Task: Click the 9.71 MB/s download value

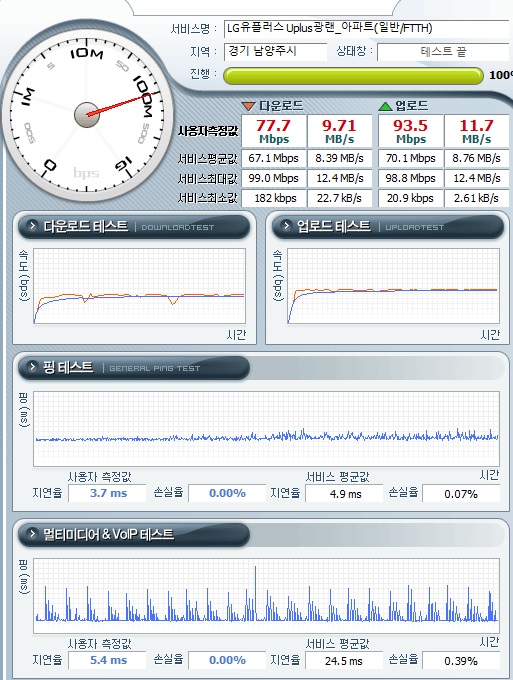Action: [x=340, y=131]
